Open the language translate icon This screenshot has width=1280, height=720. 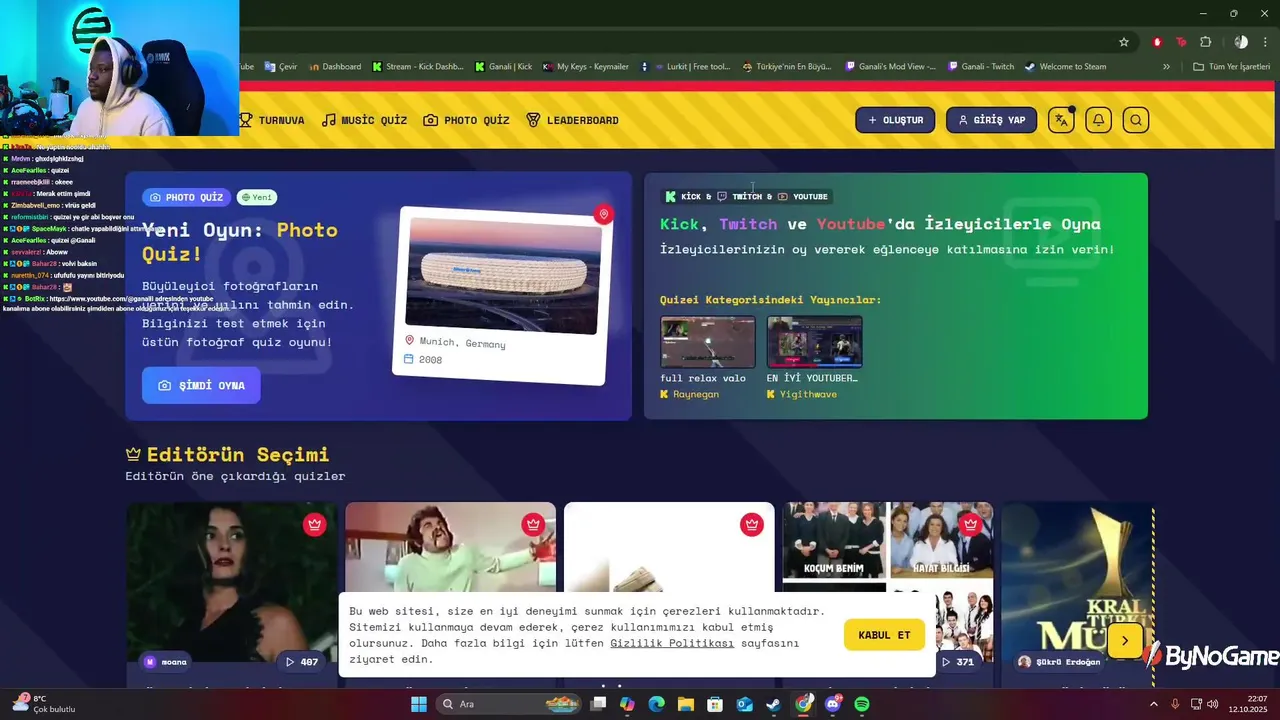[x=1061, y=120]
